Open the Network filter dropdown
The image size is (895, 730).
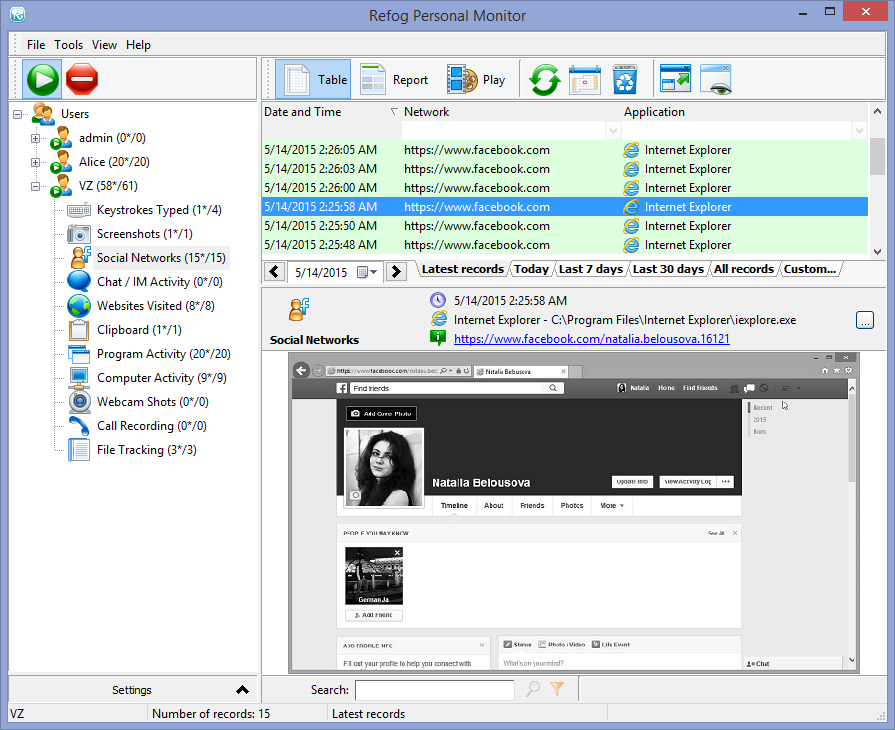[x=612, y=130]
